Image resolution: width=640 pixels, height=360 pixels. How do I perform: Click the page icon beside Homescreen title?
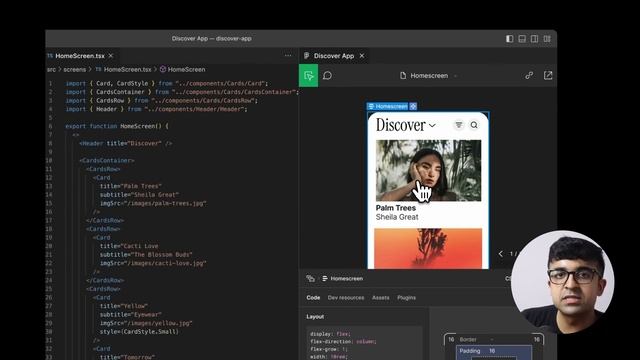pos(403,76)
